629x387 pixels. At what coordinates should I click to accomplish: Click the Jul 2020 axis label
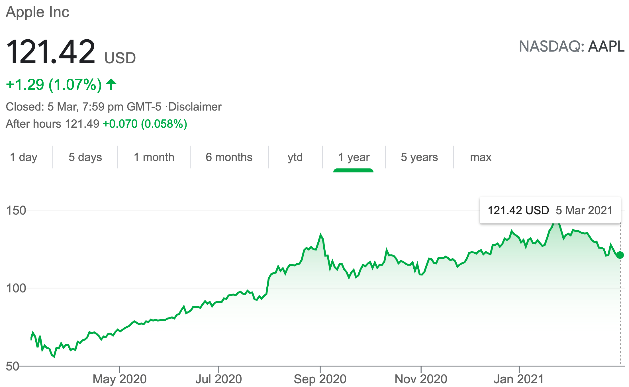[x=219, y=379]
